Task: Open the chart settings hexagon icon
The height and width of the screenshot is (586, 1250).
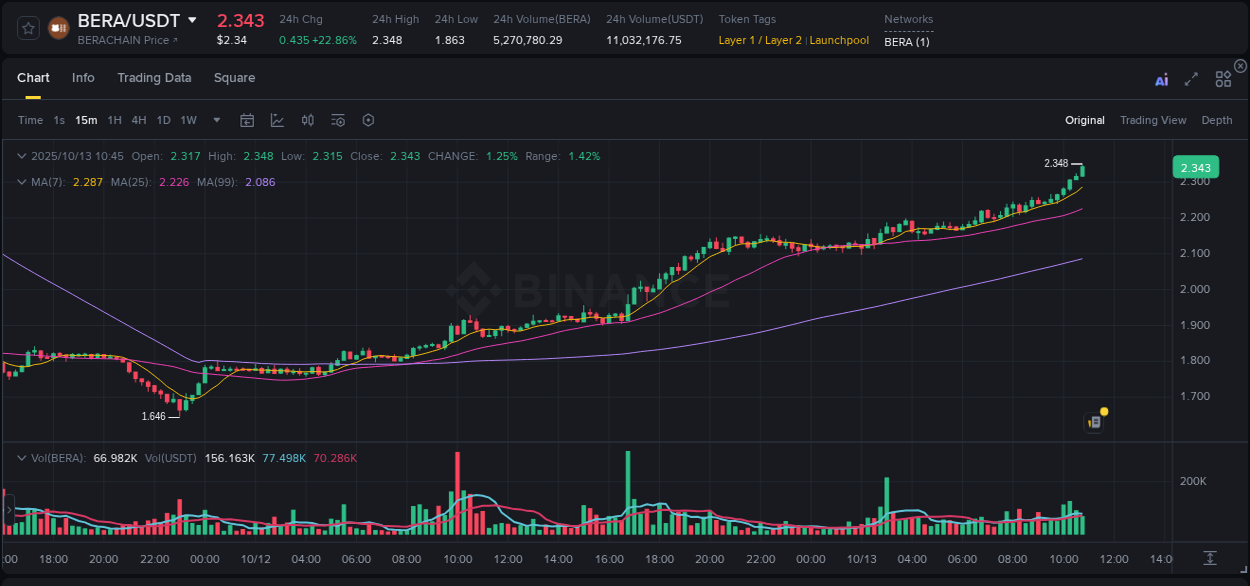Action: [368, 119]
